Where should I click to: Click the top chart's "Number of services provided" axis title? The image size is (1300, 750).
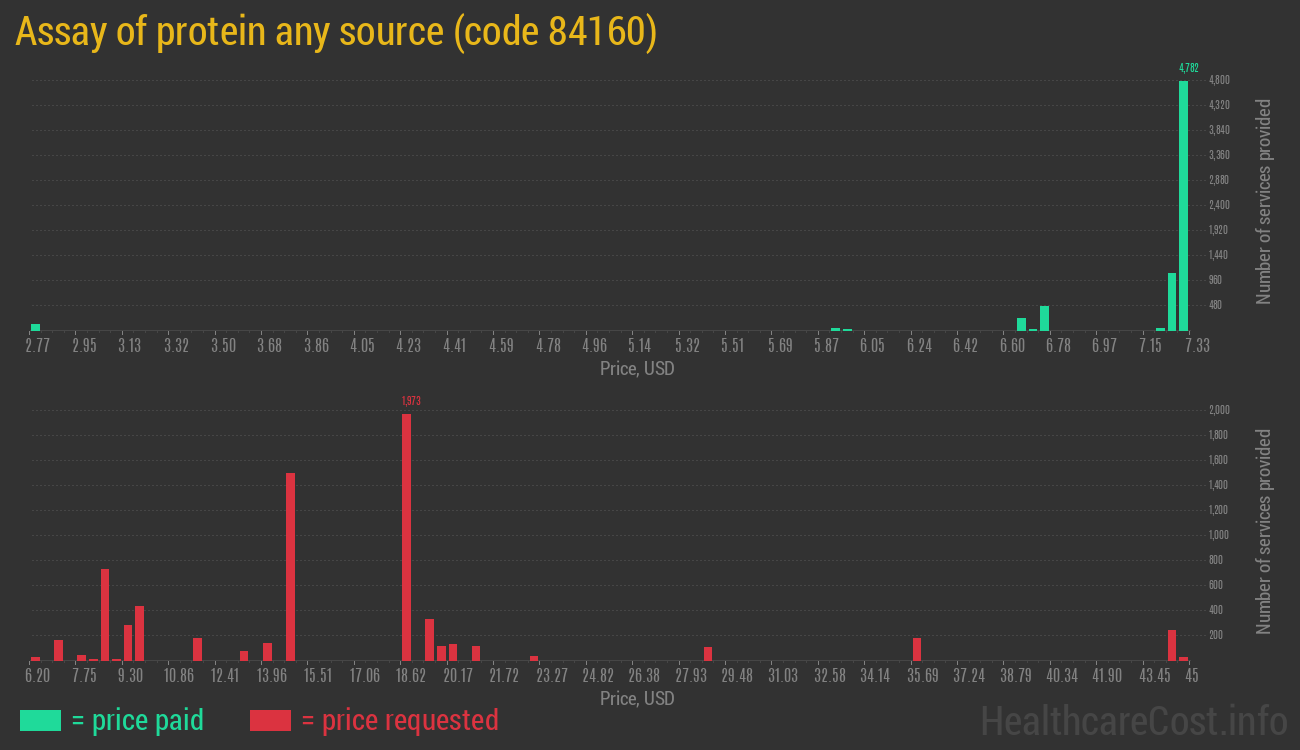[1263, 201]
